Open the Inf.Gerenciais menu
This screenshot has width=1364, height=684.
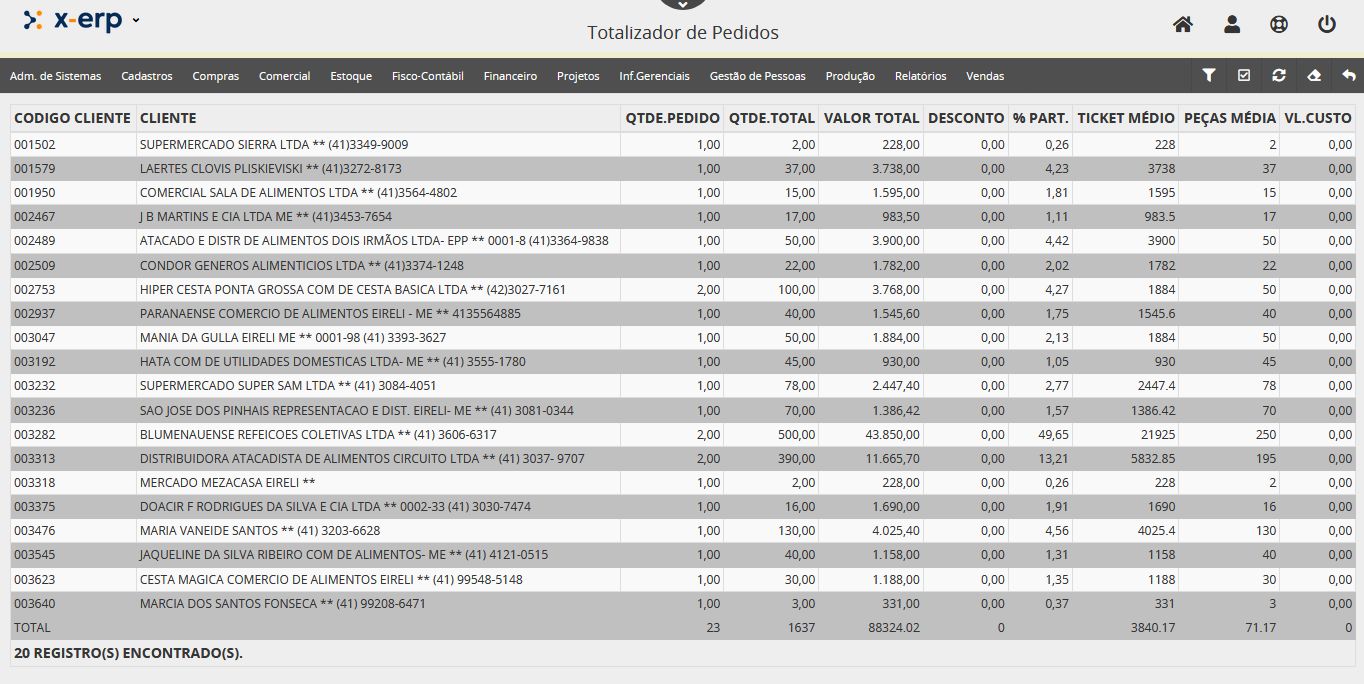(x=655, y=76)
